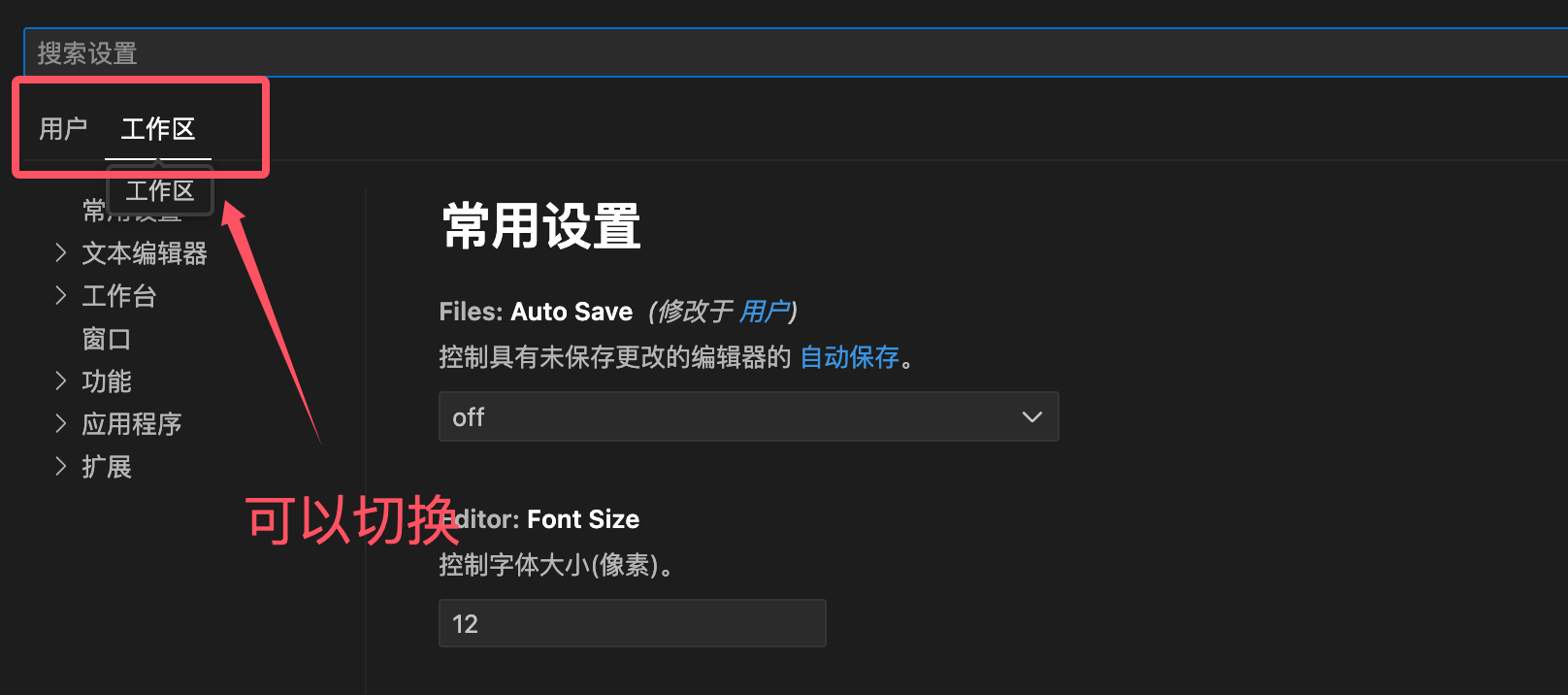
Task: Select 工作台 category label
Action: click(x=119, y=296)
